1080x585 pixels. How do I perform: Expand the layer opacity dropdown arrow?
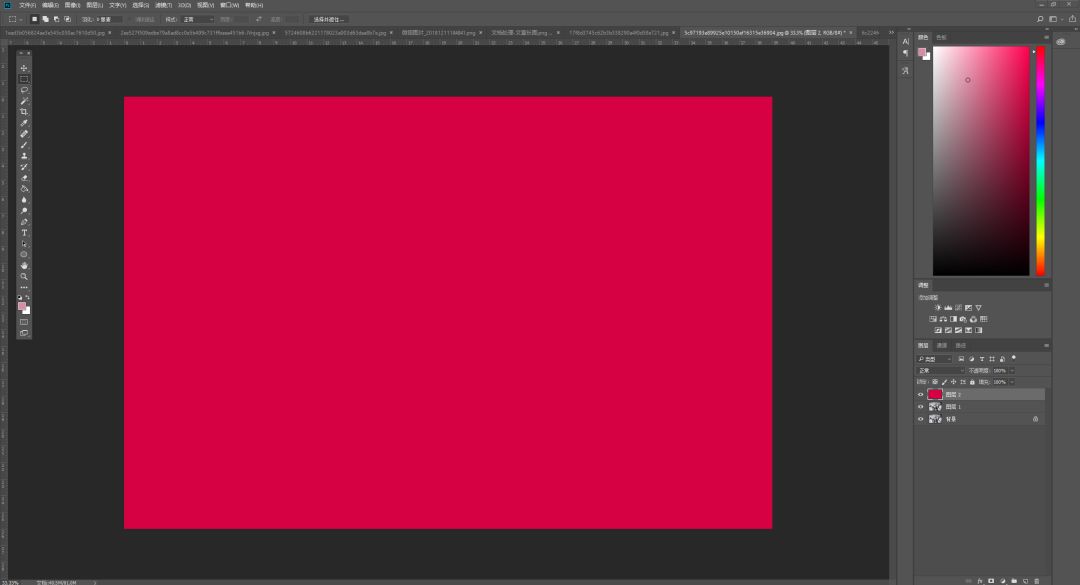point(1012,371)
